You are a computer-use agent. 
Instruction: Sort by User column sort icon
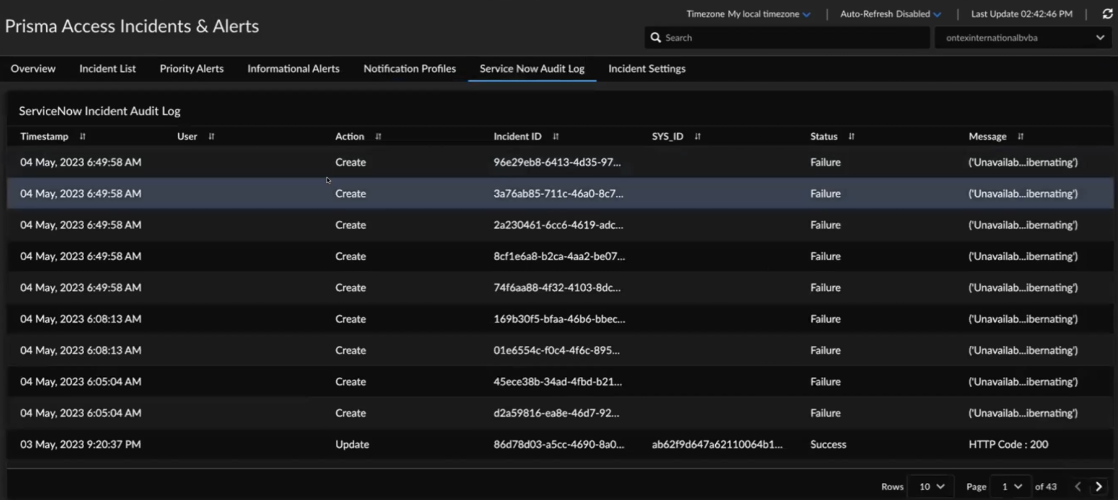coord(211,137)
